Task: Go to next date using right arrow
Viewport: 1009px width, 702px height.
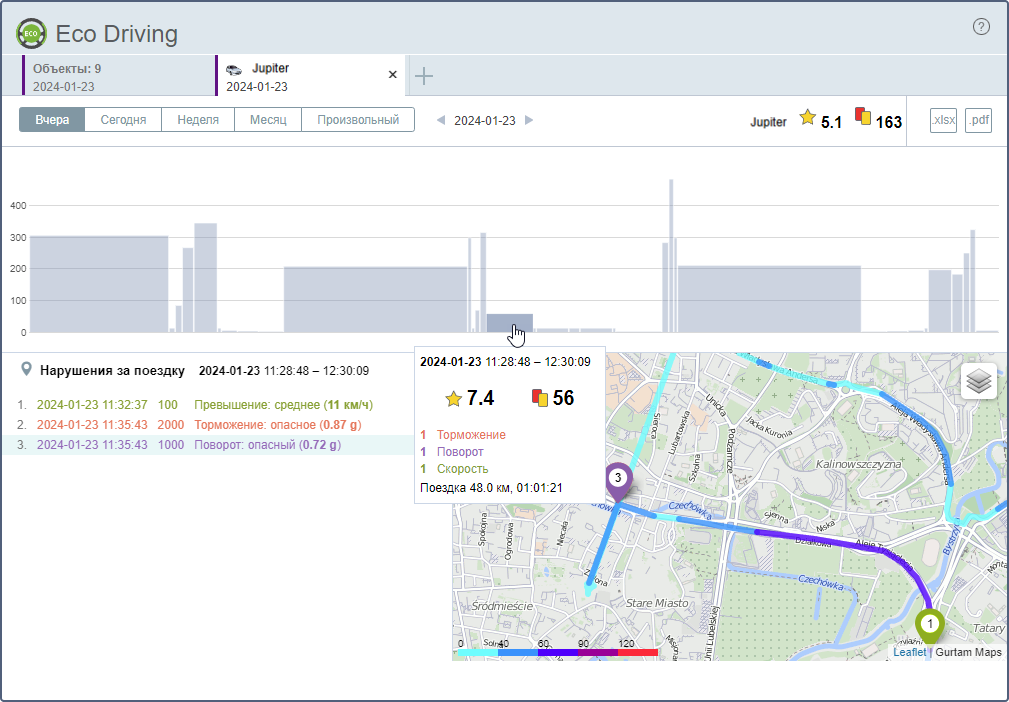Action: click(x=529, y=120)
